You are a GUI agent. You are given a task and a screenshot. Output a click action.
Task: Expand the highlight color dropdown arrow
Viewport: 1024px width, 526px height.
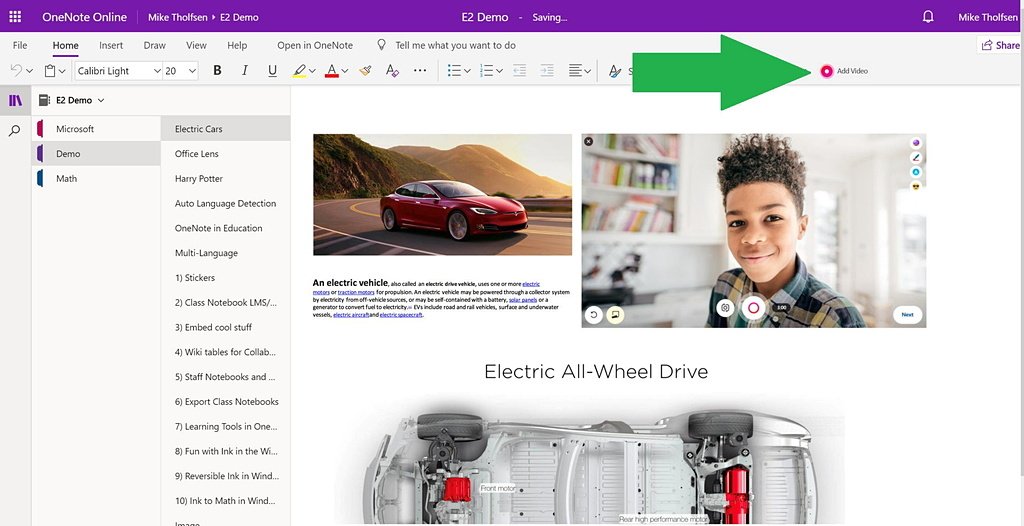coord(312,71)
